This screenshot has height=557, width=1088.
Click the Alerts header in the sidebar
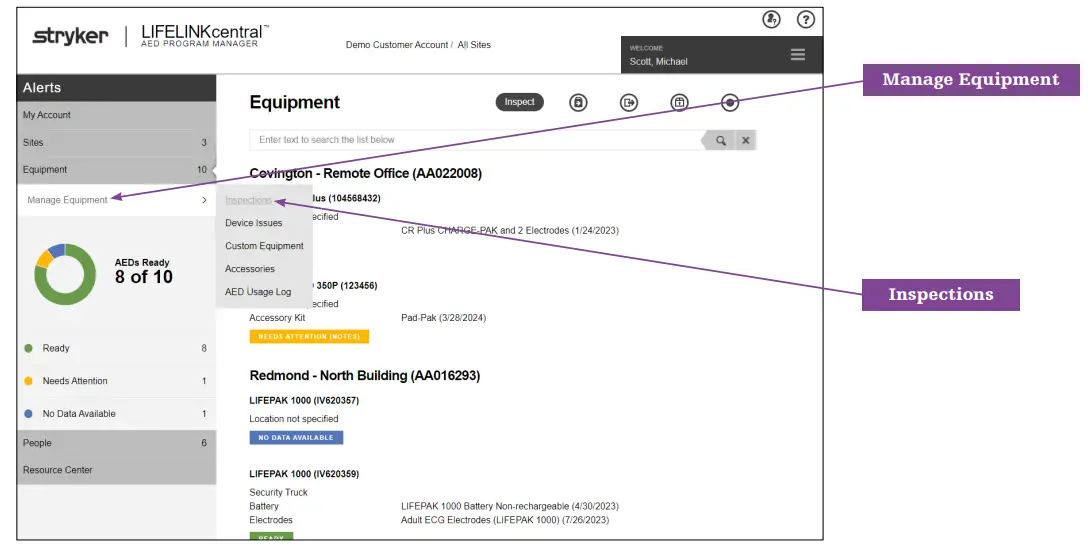(x=117, y=87)
